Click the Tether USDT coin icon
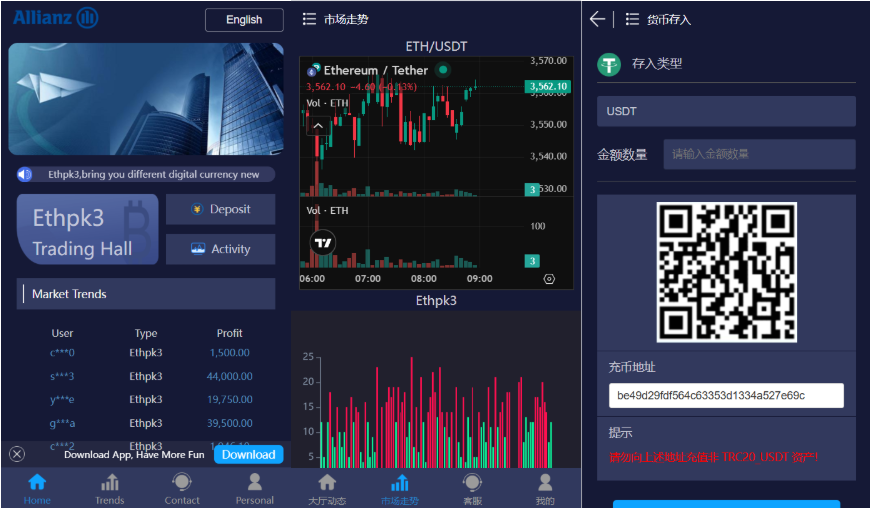 click(609, 64)
